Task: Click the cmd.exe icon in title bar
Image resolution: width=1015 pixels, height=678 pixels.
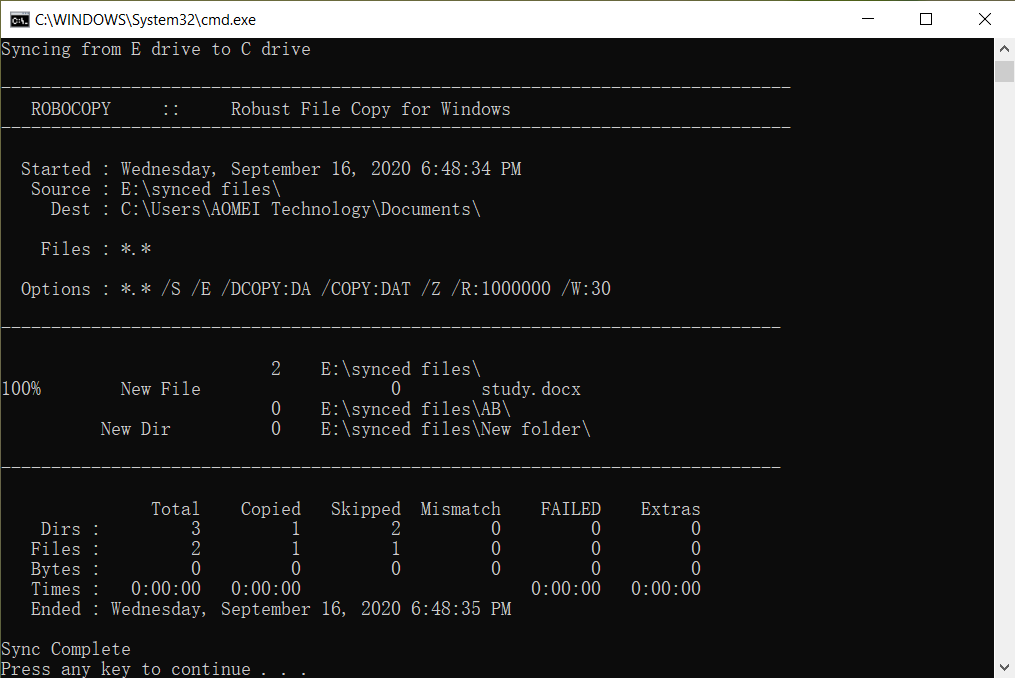Action: pos(19,19)
